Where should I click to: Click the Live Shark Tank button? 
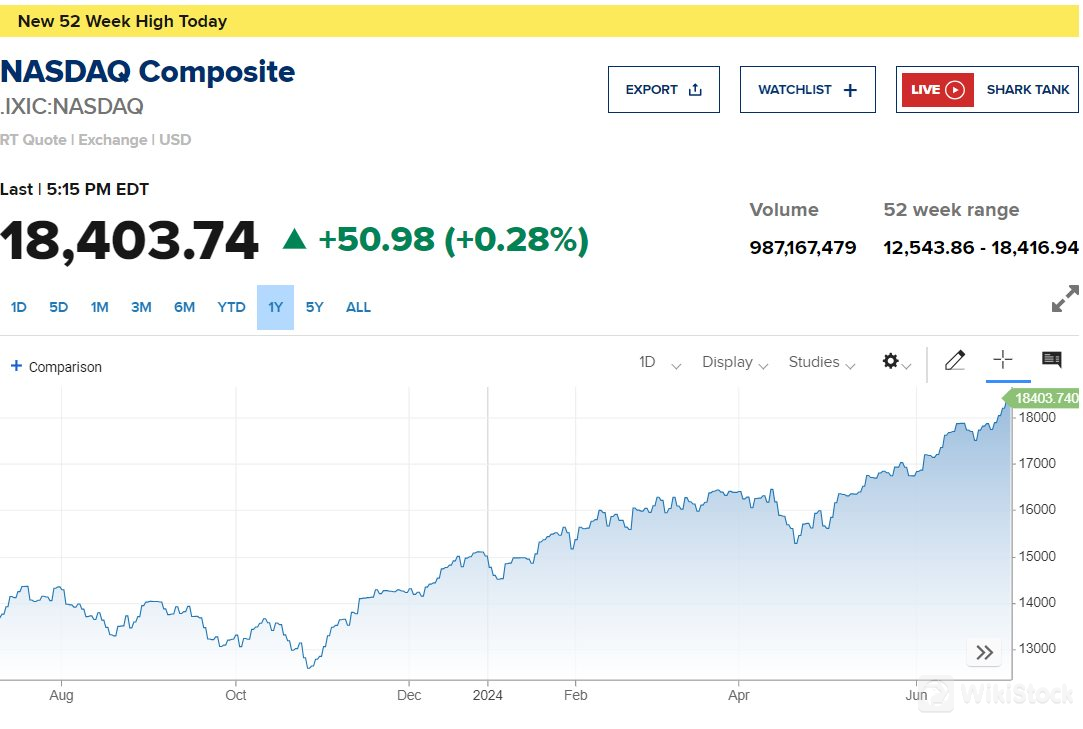(x=987, y=90)
